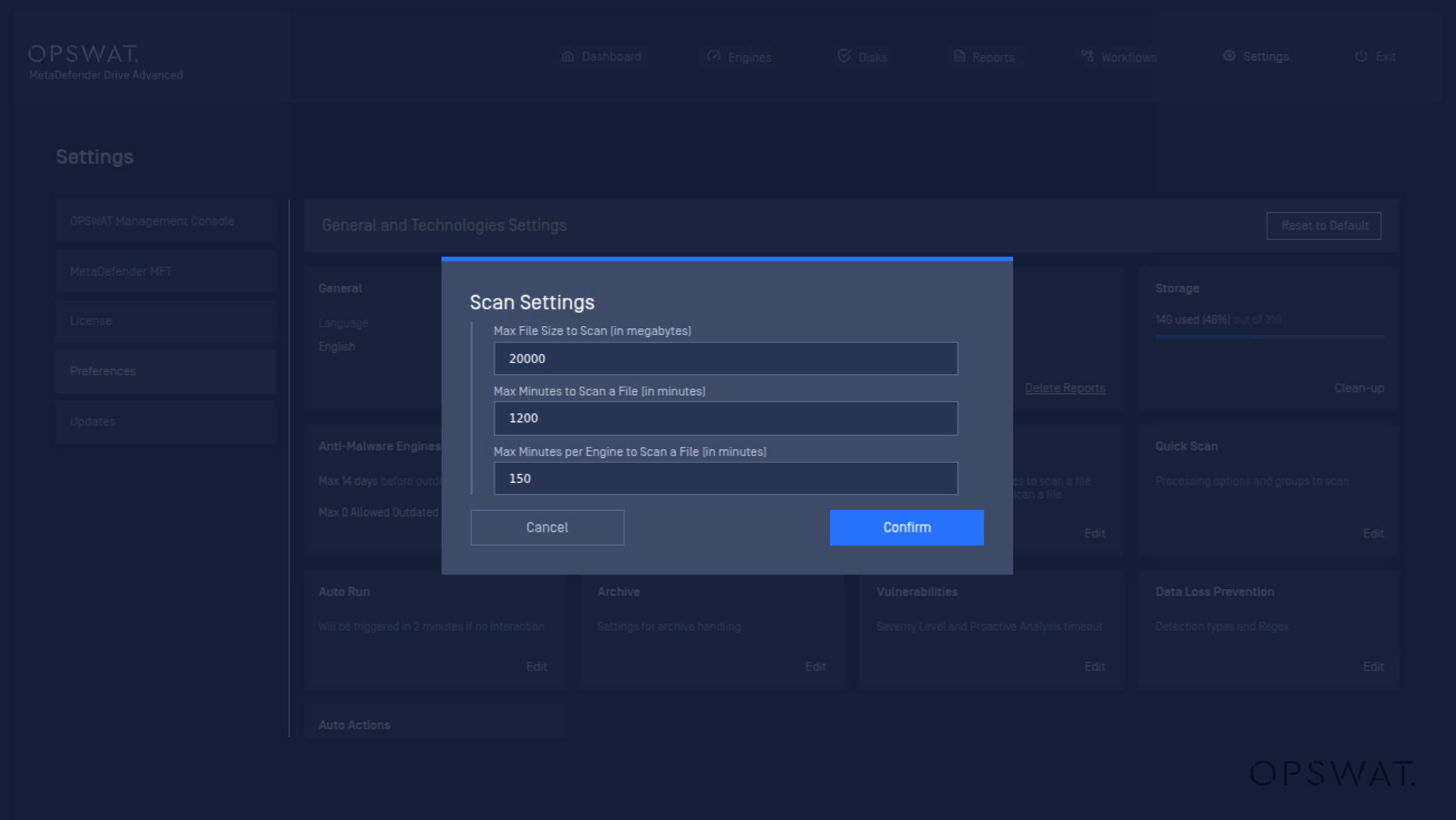Click the Engines gauge icon
Image resolution: width=1456 pixels, height=820 pixels.
tap(714, 56)
